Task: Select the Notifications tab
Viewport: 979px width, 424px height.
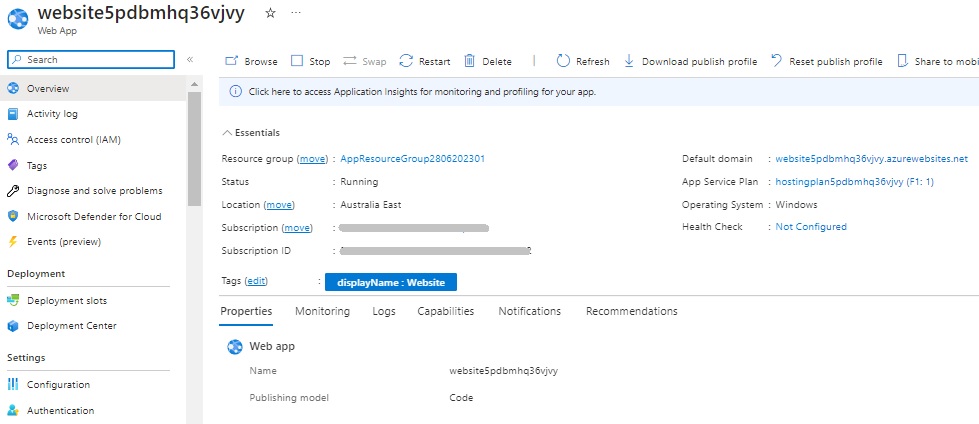Action: pos(529,311)
